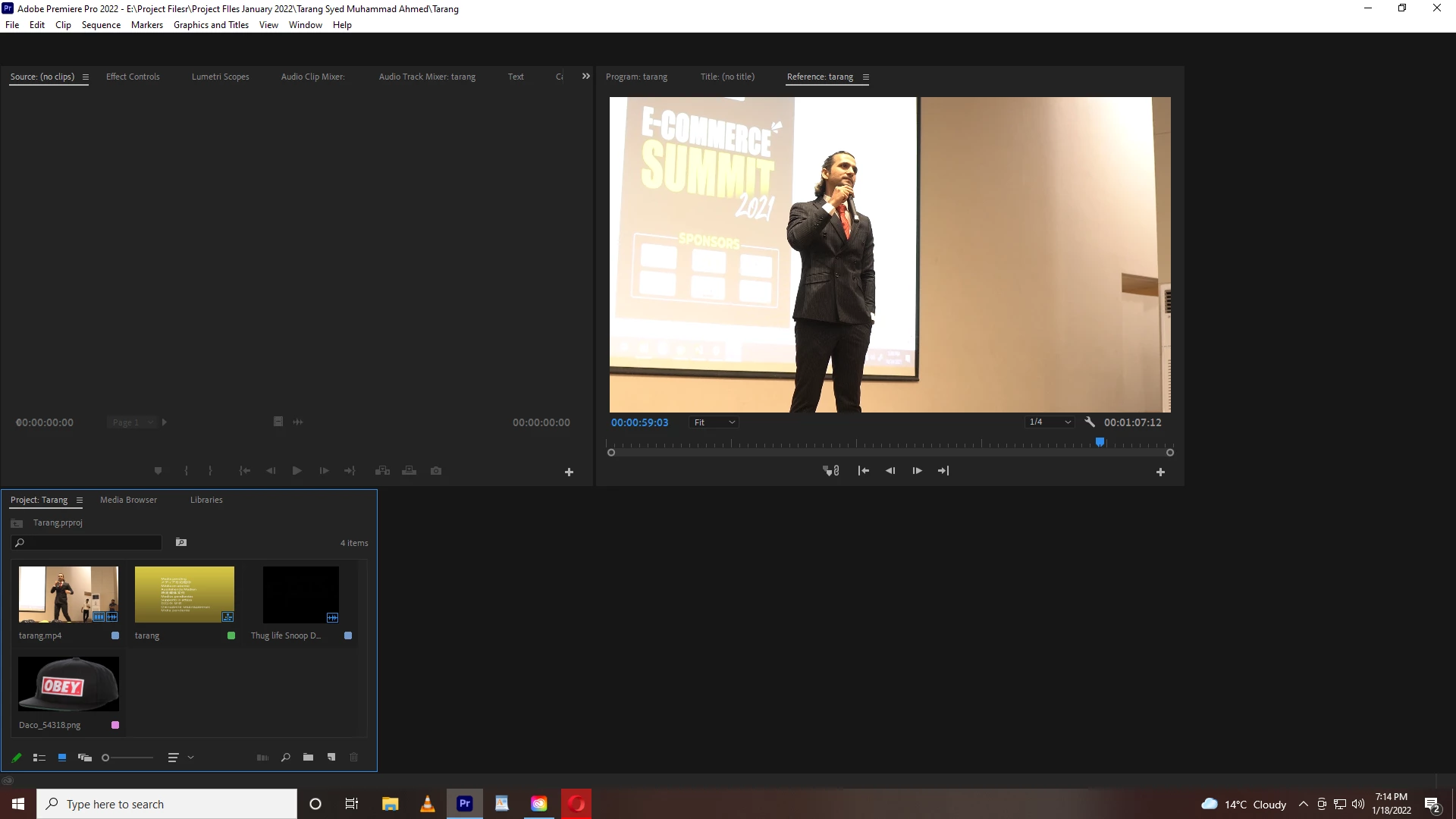1456x819 pixels.
Task: Adjust thumbnail size zoom slider
Action: pyautogui.click(x=106, y=758)
